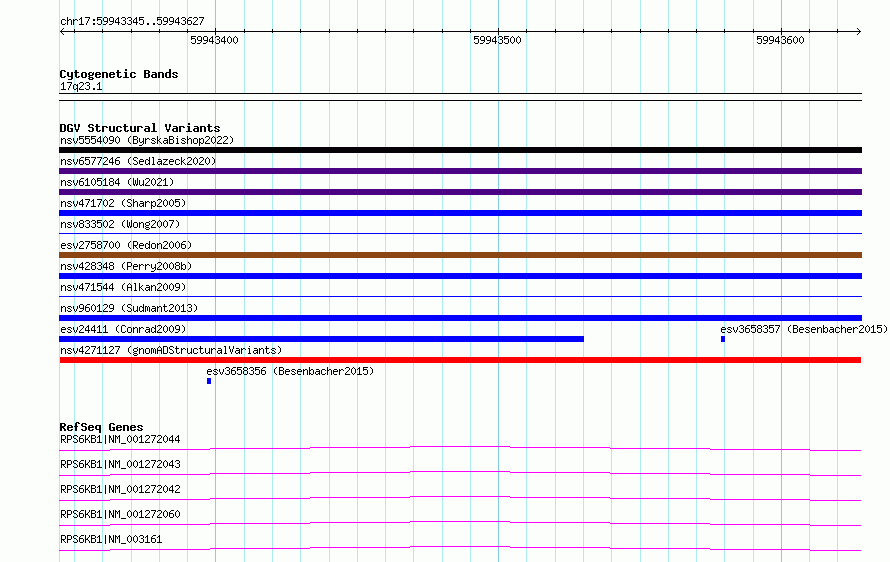Select the blue esv24411 variant bar

321,339
